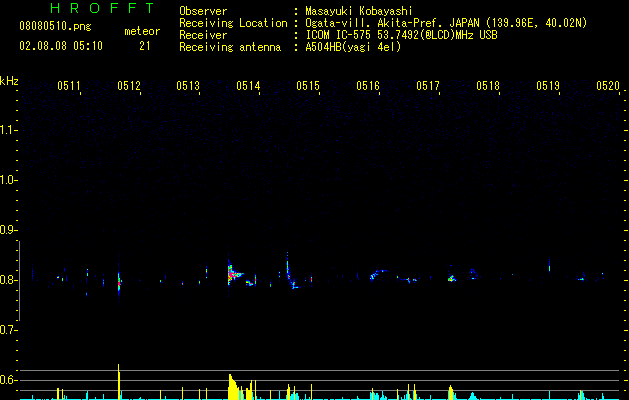Click the tallest yellow intensity bar near 0512
The image size is (629, 400).
[x=119, y=382]
